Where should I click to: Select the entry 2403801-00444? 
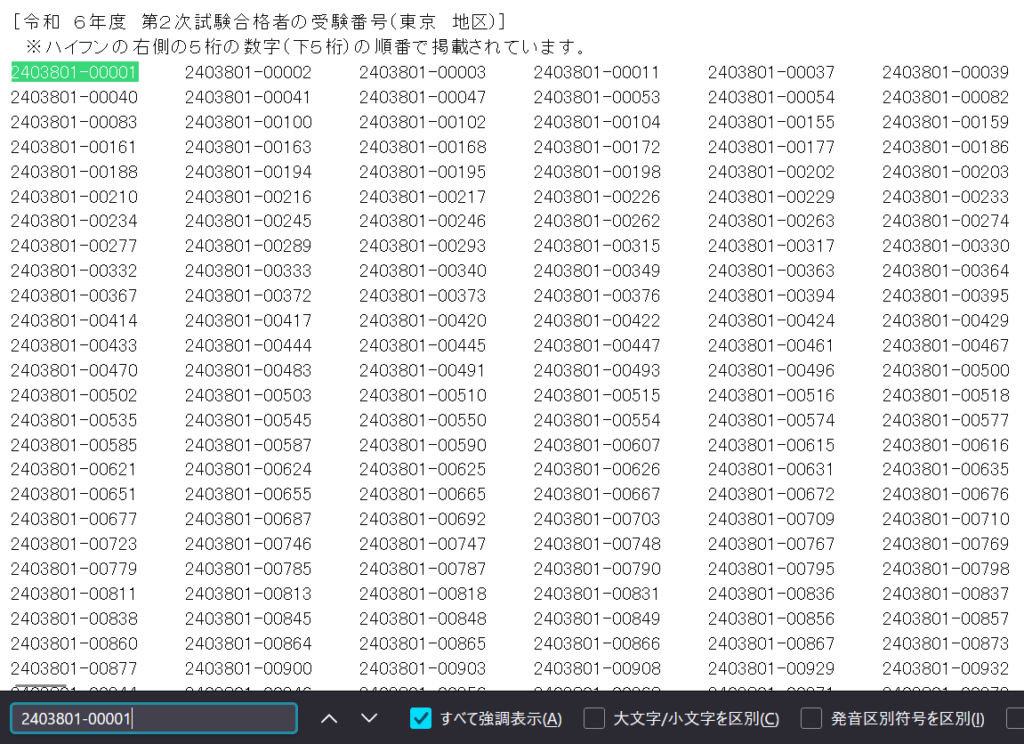(248, 346)
